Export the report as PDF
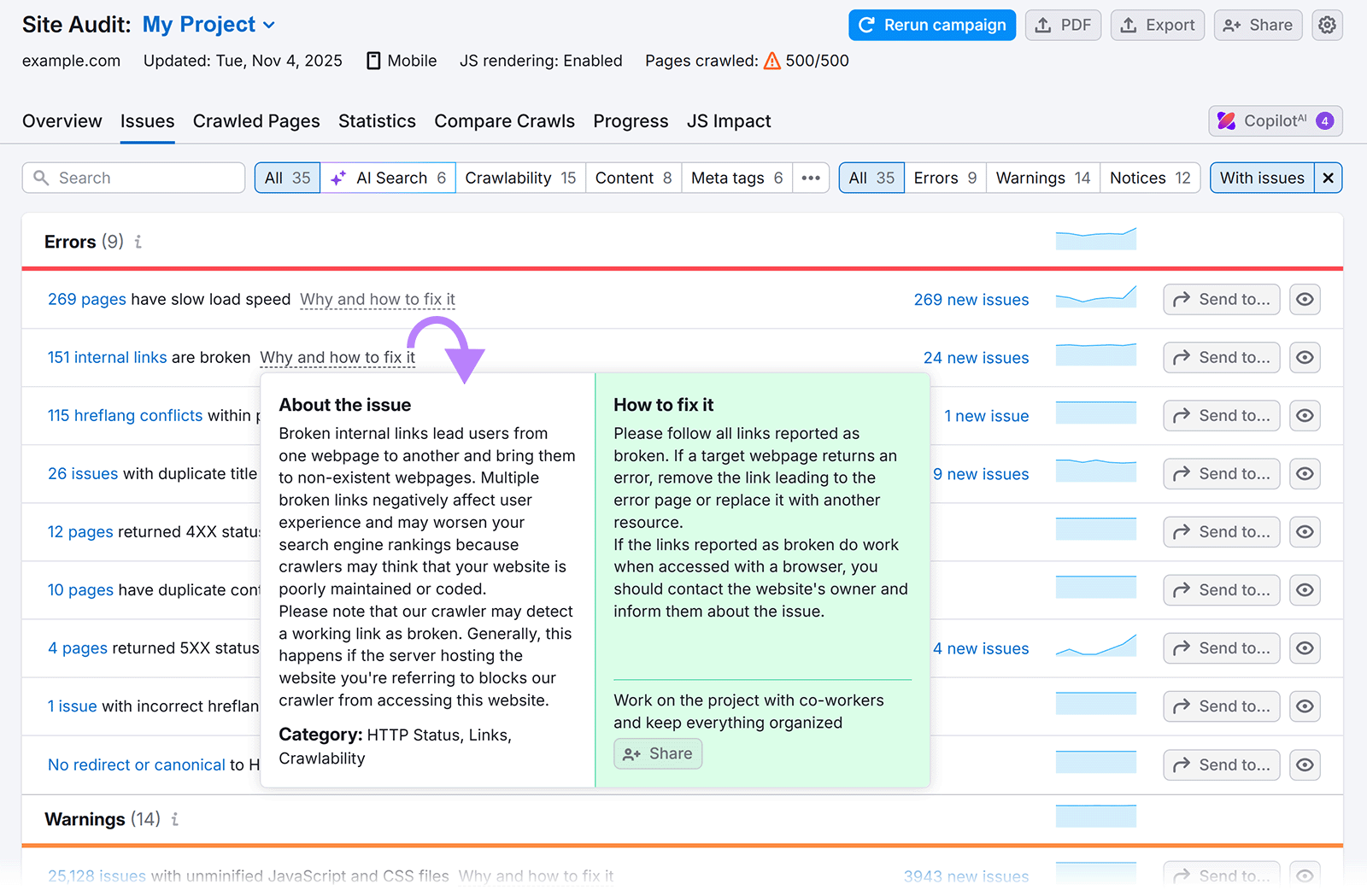Screen dimensions: 1367x896 [x=1062, y=25]
